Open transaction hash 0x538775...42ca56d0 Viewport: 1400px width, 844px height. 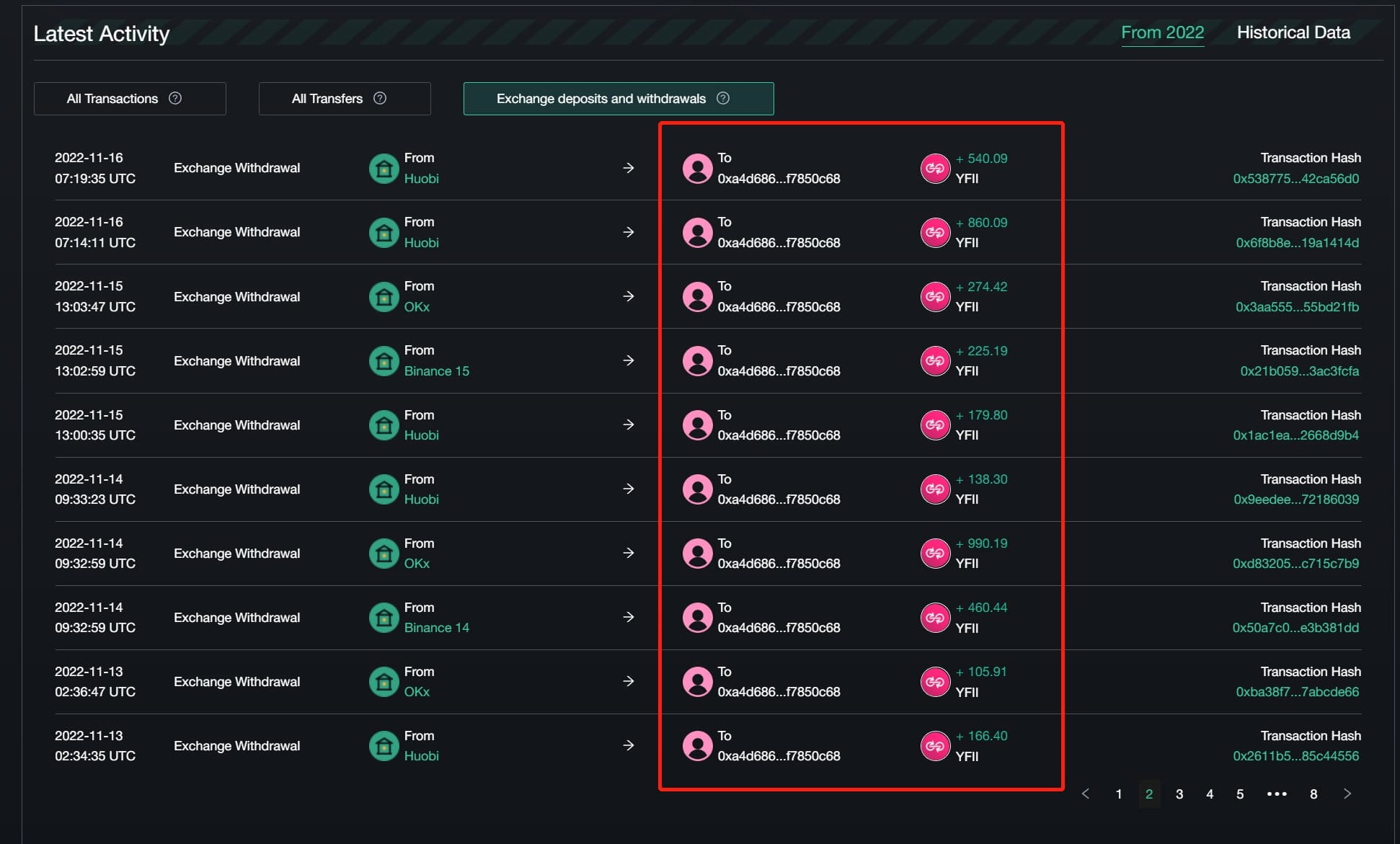(x=1295, y=179)
